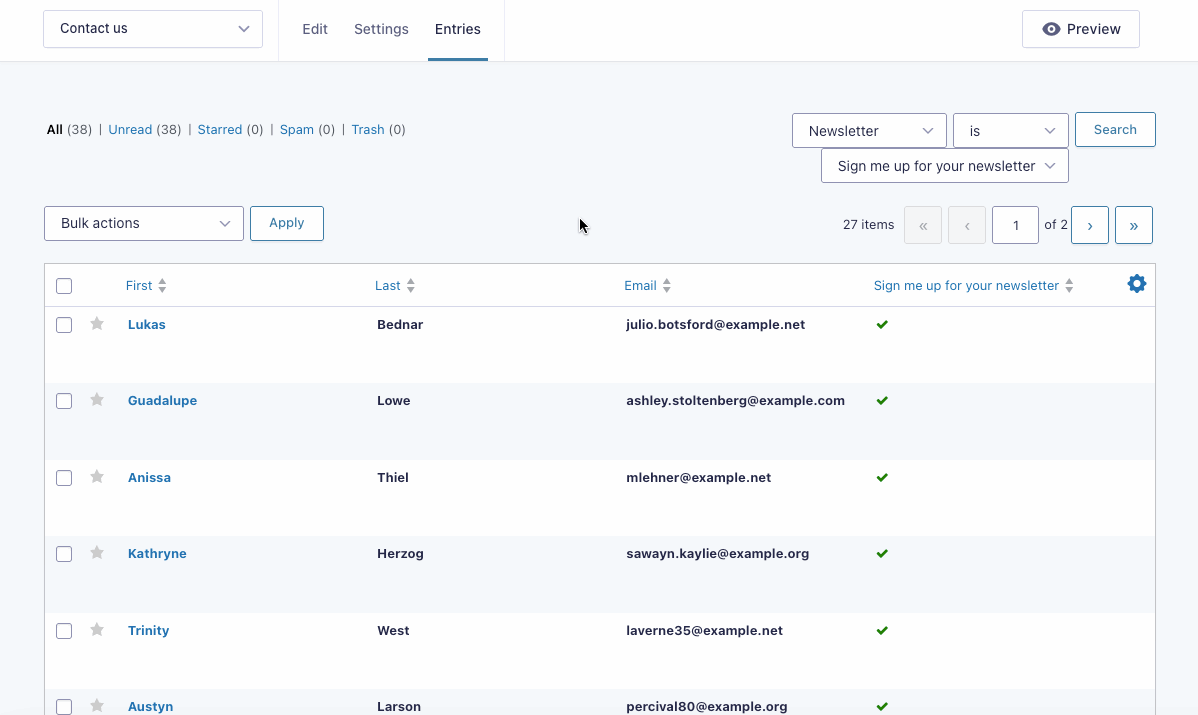Screen dimensions: 1198x715
Task: Jump to first page with double-arrow icon
Action: pos(922,224)
